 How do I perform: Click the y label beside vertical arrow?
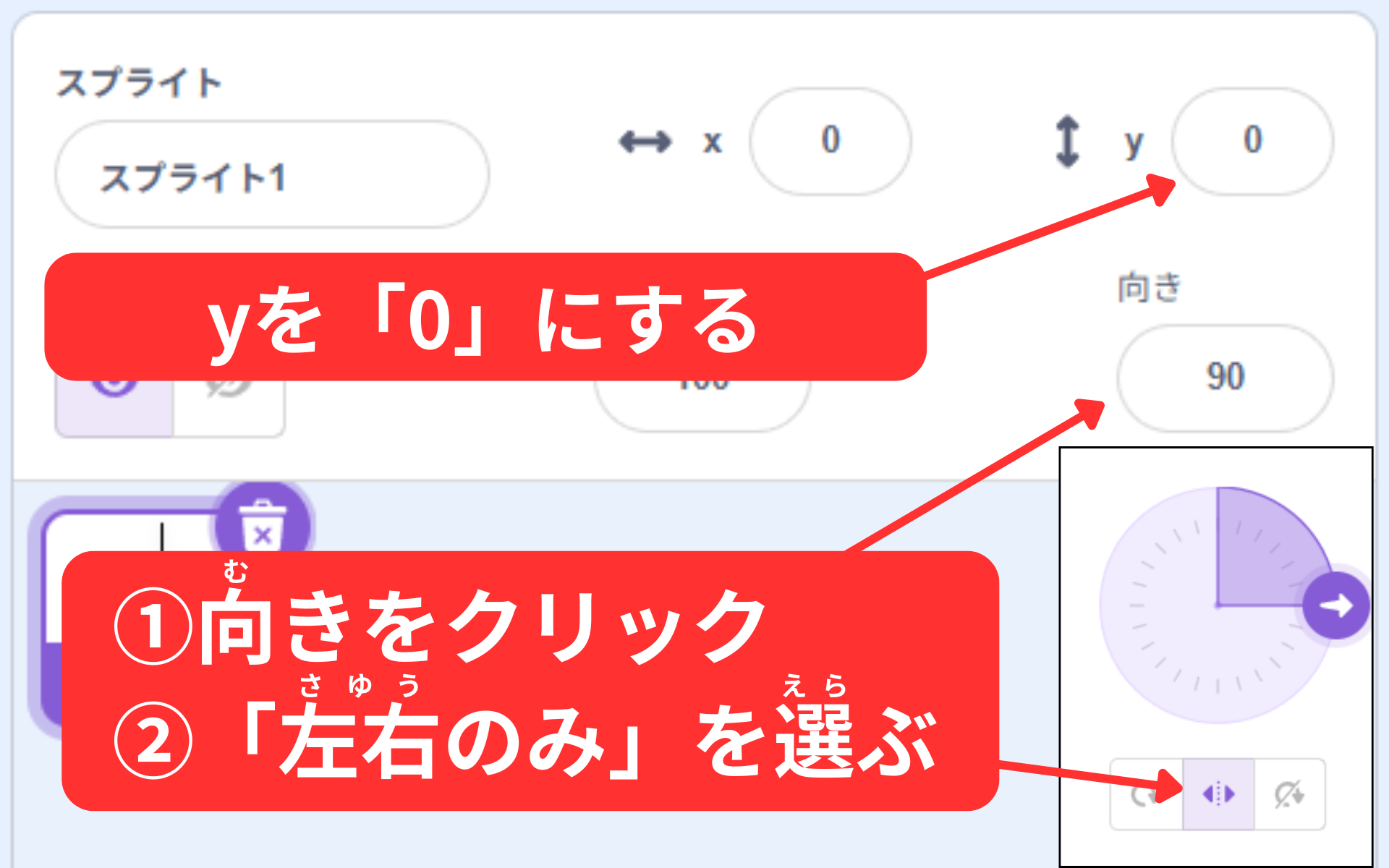pyautogui.click(x=1134, y=143)
